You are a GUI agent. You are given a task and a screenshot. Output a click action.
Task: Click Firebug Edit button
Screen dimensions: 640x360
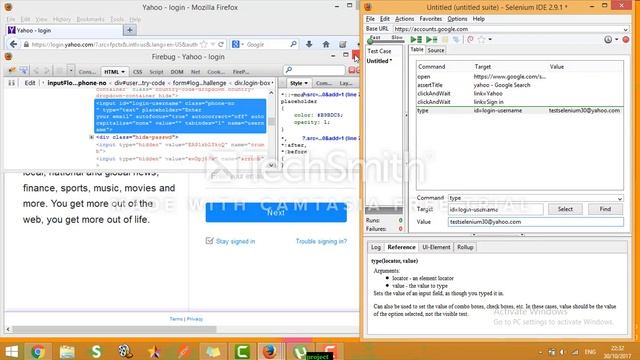tap(30, 83)
